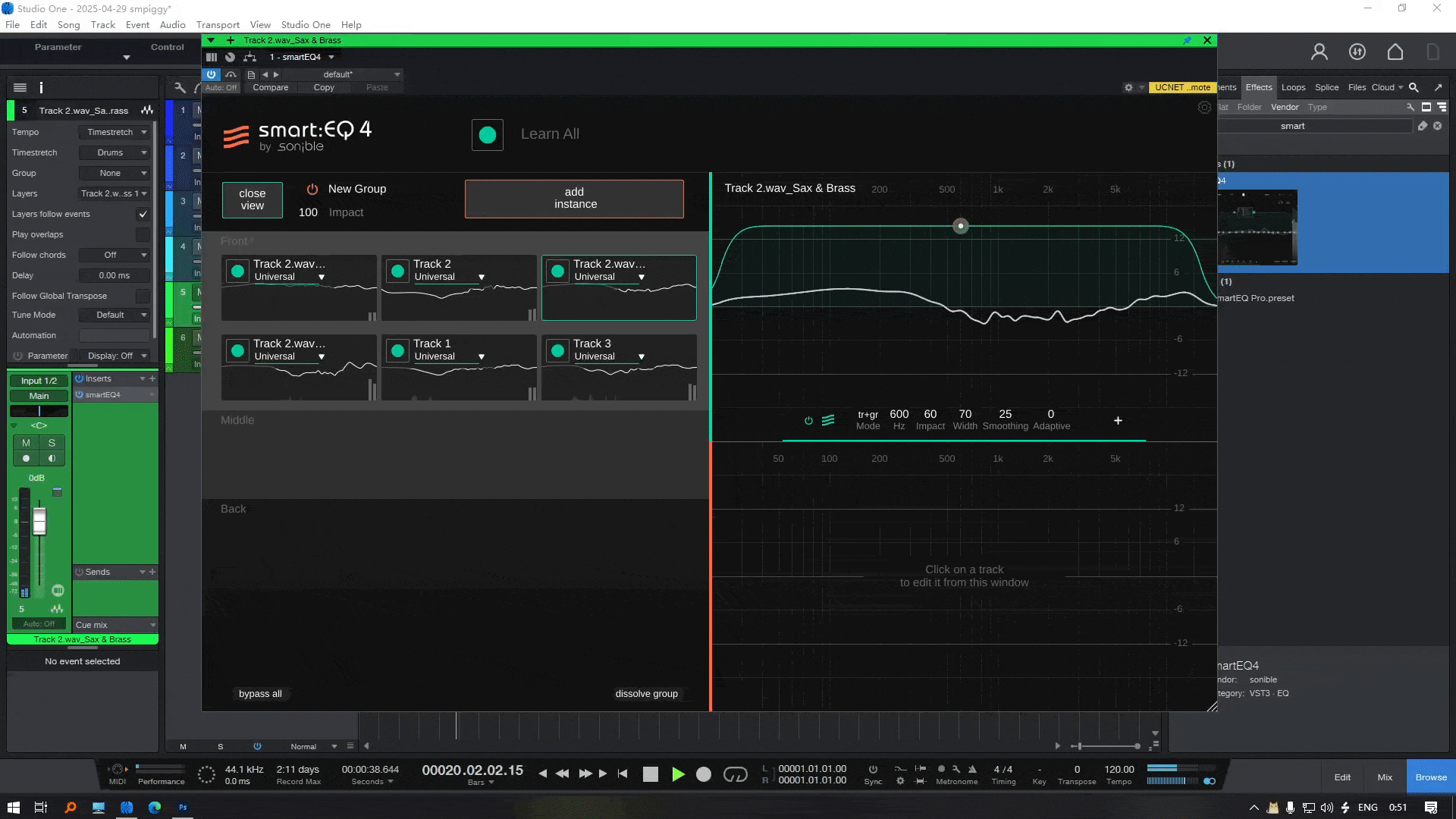Switch to the Loops browser tab
1456x819 pixels.
[1294, 87]
